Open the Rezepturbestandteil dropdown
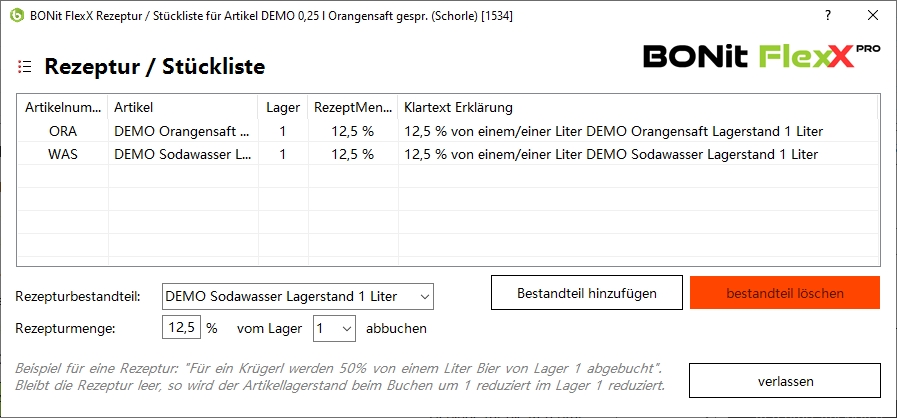This screenshot has width=897, height=418. pyautogui.click(x=297, y=296)
